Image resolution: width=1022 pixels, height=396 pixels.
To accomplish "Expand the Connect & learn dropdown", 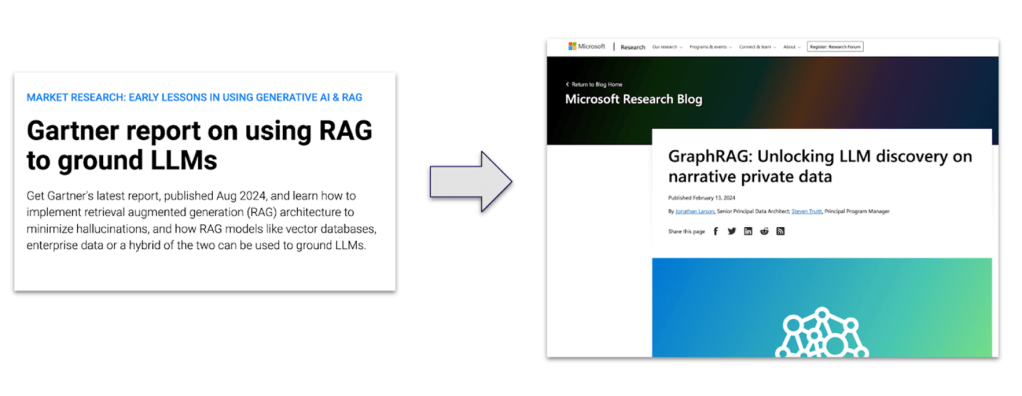I will pos(757,47).
